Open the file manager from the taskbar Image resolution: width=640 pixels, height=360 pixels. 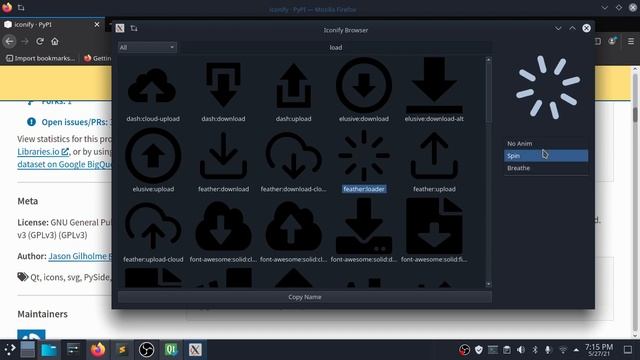[49, 350]
